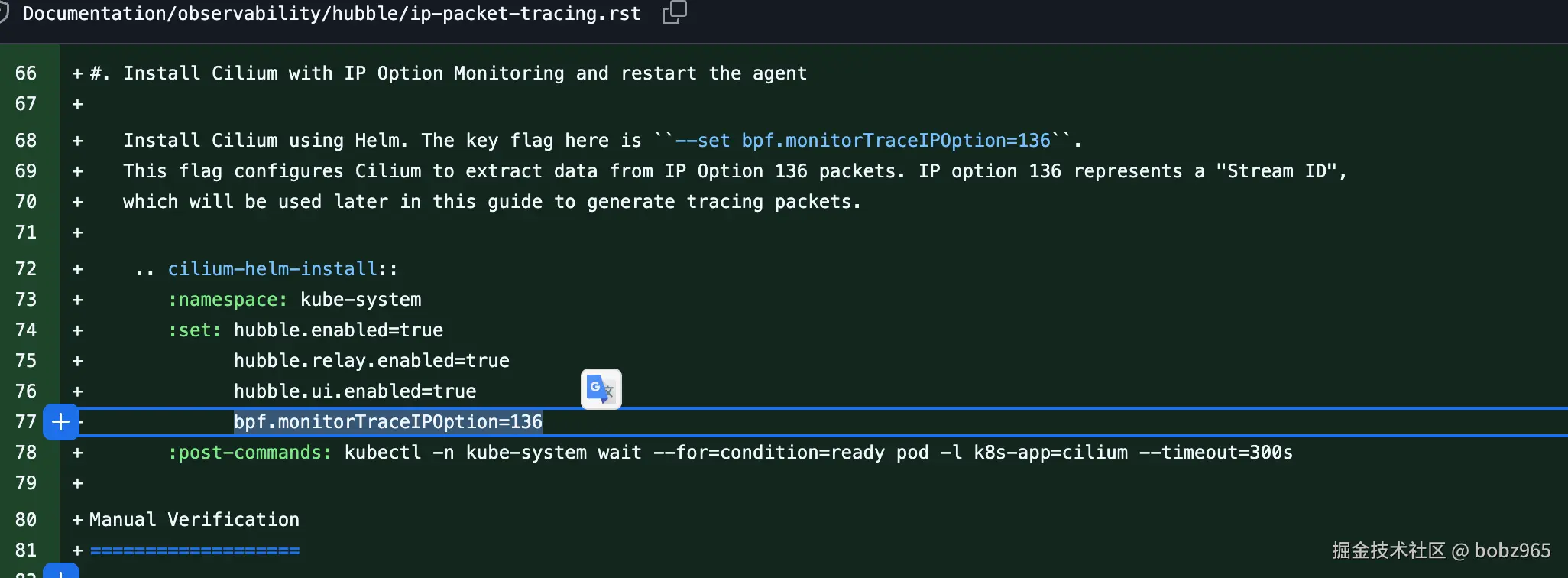Click the Google Translate popup icon
This screenshot has height=578, width=1568.
point(601,389)
